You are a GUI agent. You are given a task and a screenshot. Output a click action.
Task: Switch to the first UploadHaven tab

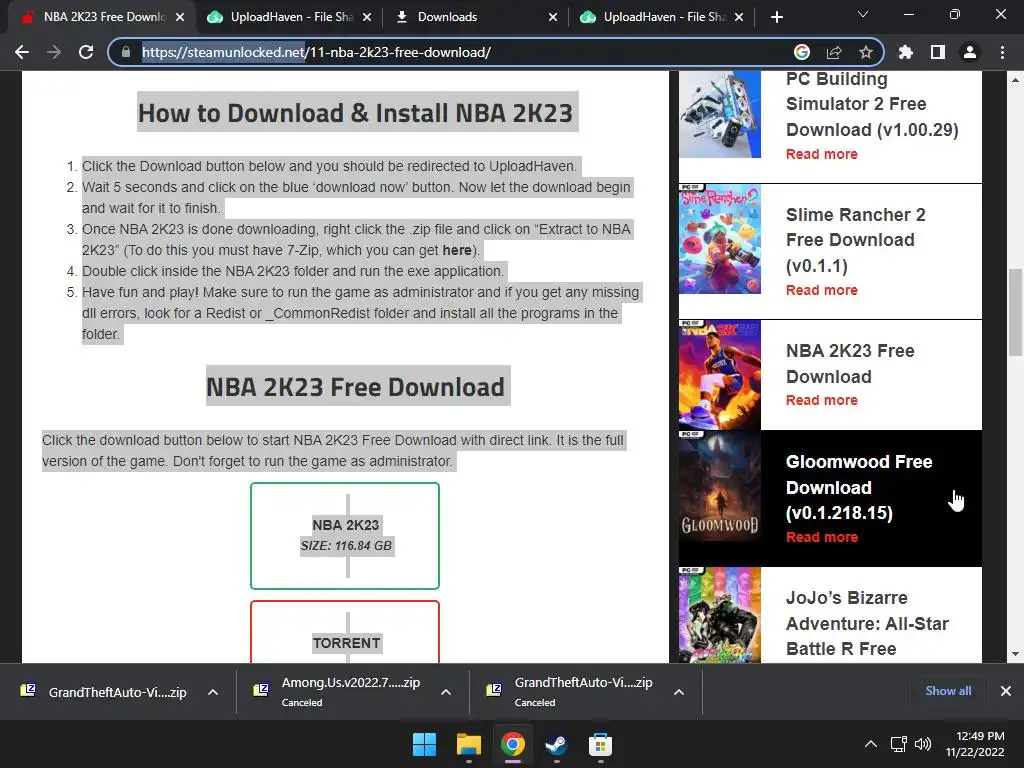(x=287, y=17)
